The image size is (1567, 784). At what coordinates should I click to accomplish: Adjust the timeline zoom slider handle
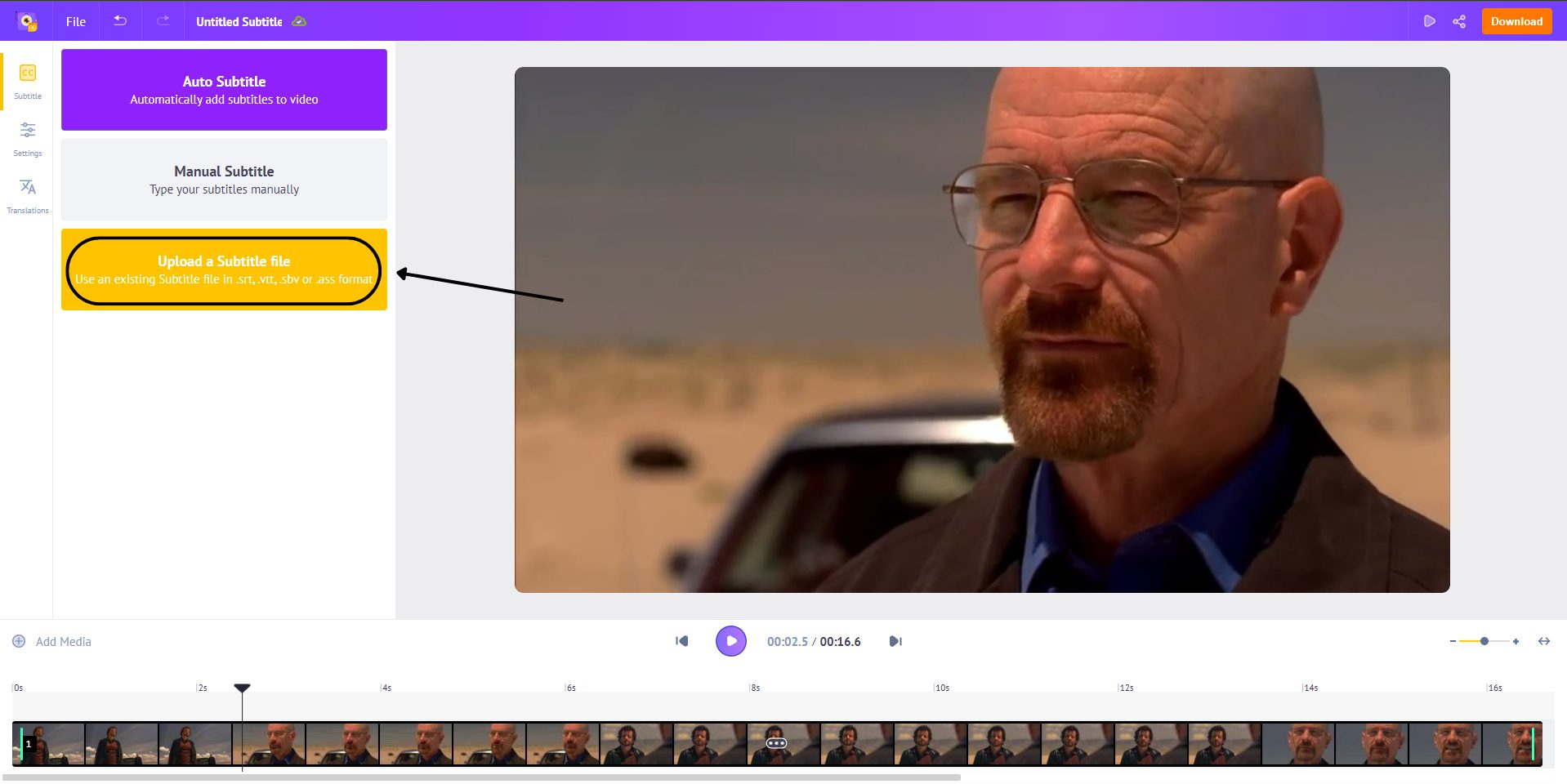pyautogui.click(x=1484, y=641)
